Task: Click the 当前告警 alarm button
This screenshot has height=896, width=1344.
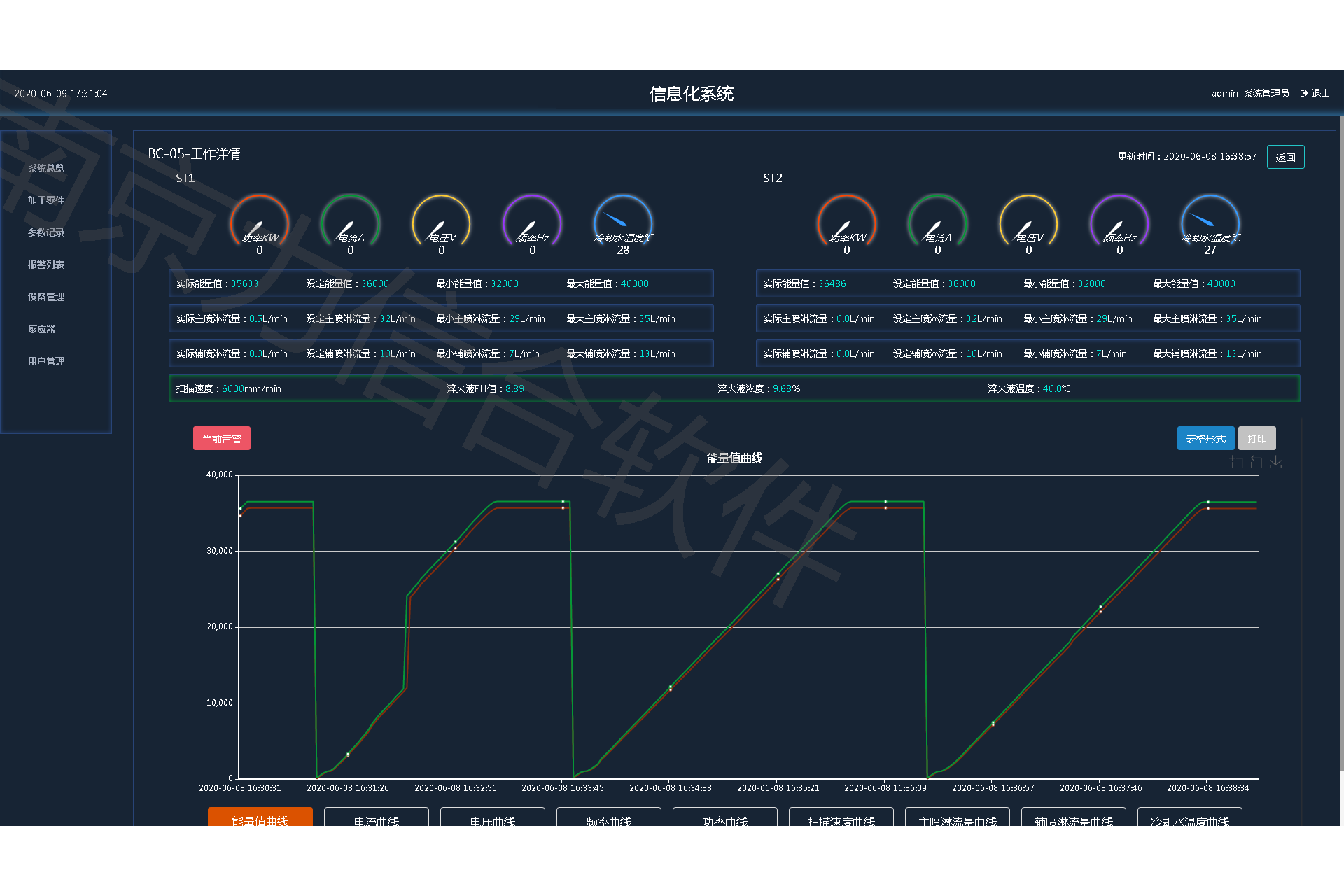Action: tap(221, 439)
